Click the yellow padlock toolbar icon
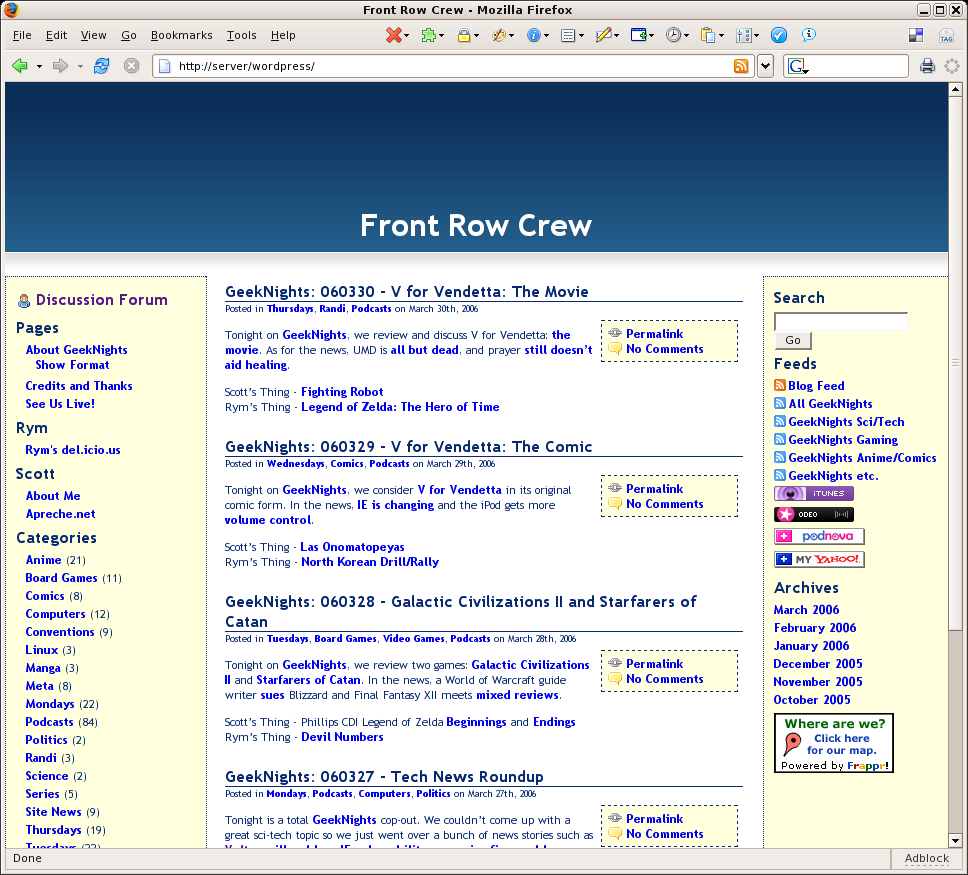The image size is (968, 875). 464,35
